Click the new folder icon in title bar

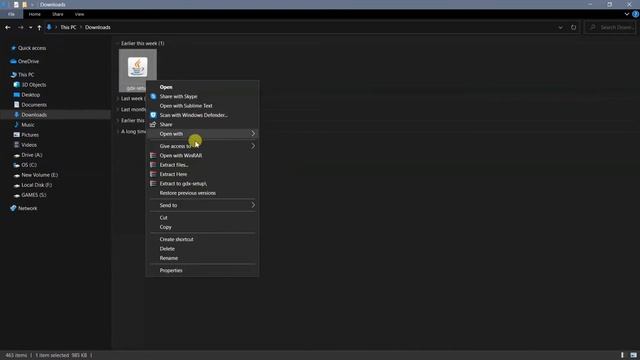[24, 4]
